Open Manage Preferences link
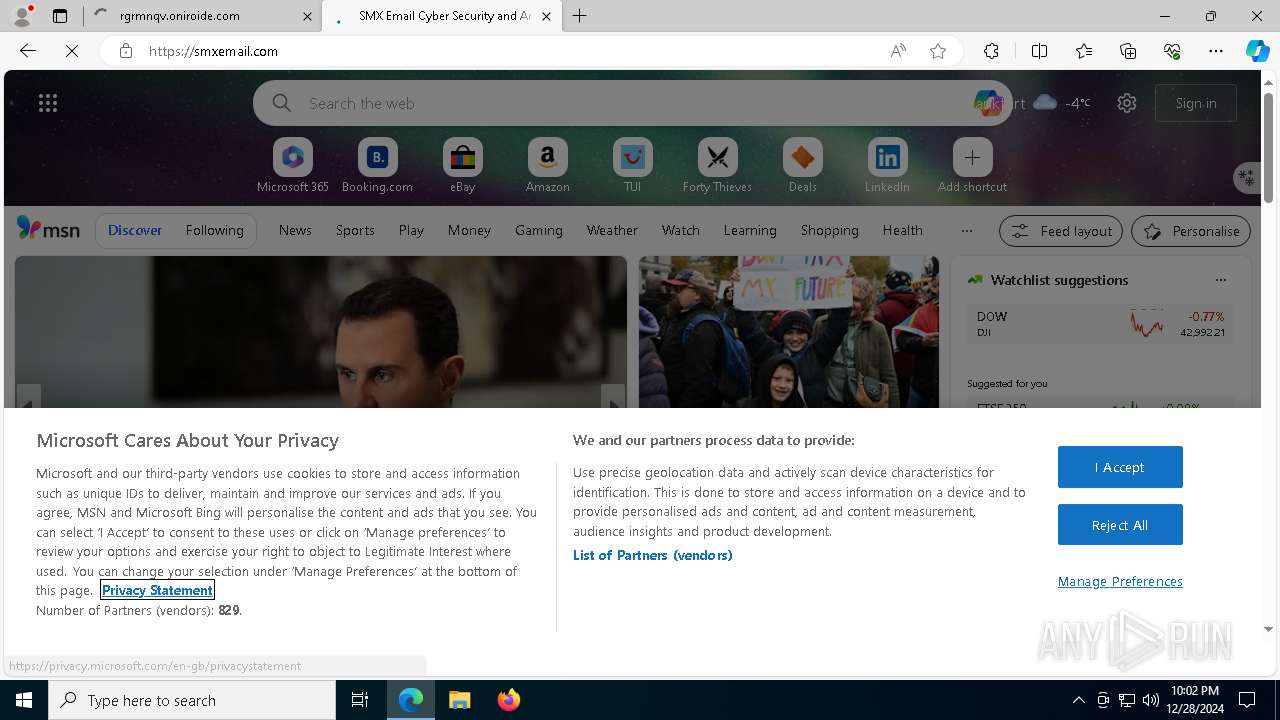Viewport: 1280px width, 720px height. (x=1120, y=581)
